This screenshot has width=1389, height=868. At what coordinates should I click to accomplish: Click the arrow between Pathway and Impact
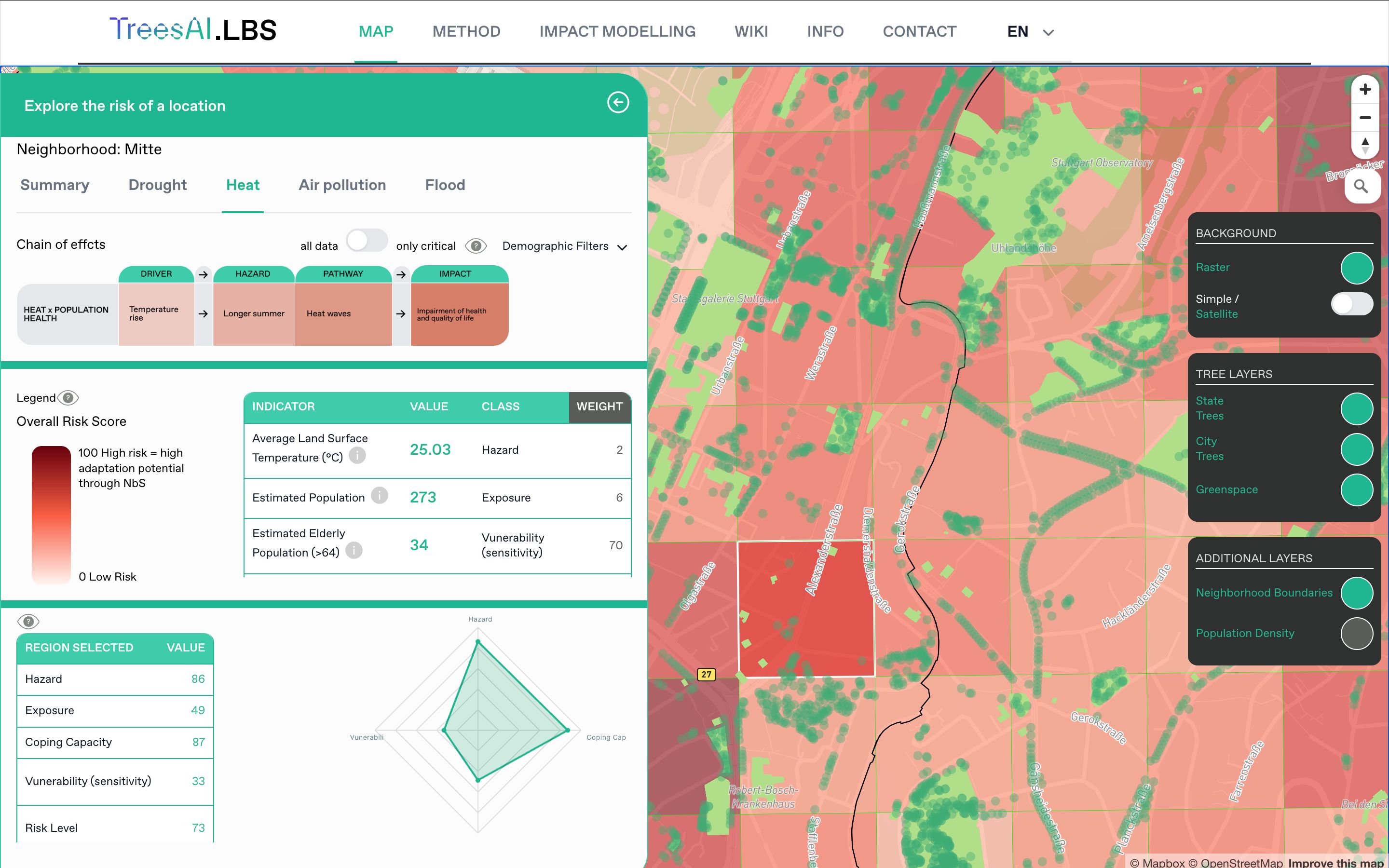pyautogui.click(x=401, y=274)
